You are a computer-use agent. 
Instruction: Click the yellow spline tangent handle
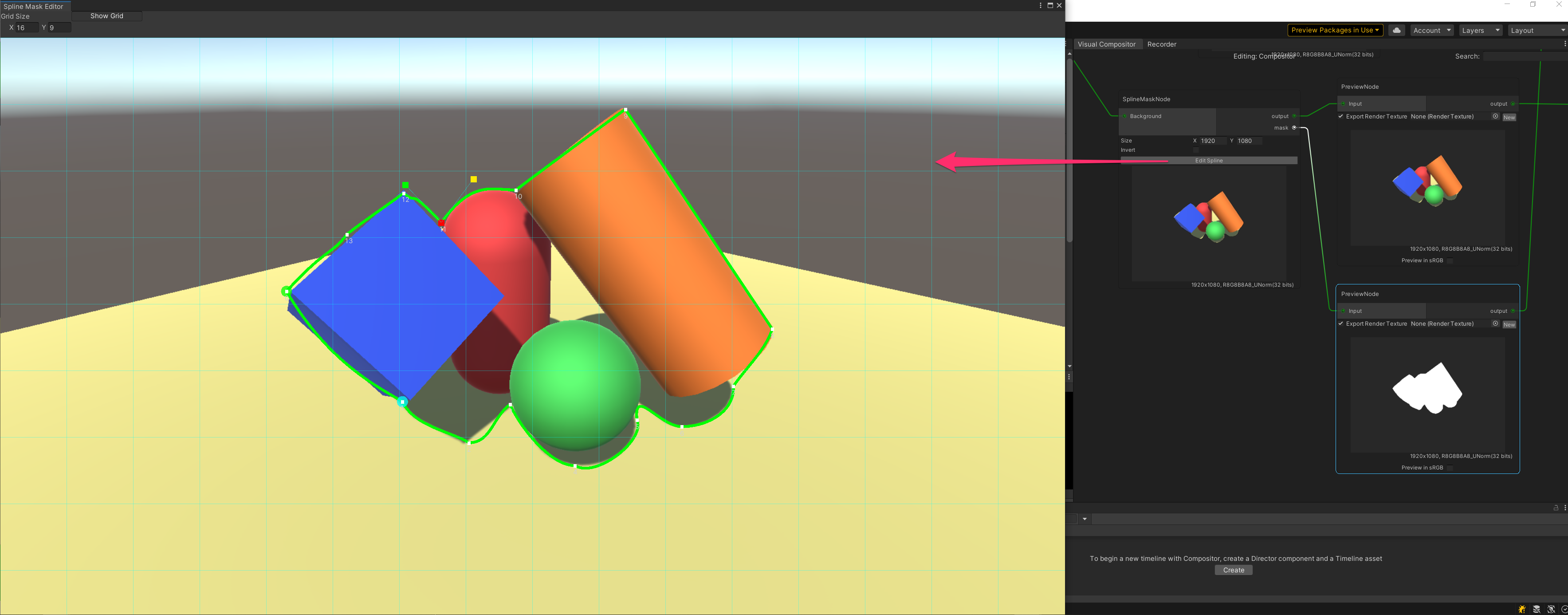(x=474, y=179)
